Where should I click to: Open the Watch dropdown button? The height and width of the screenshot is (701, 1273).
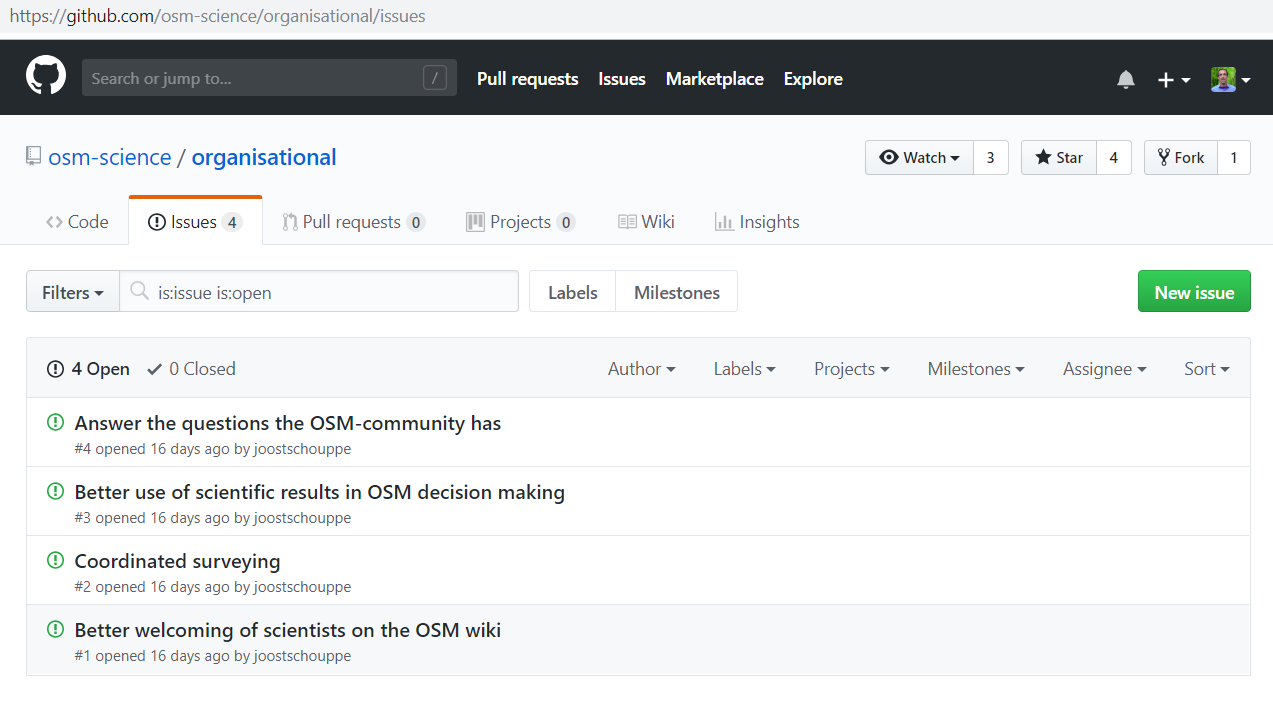(919, 158)
